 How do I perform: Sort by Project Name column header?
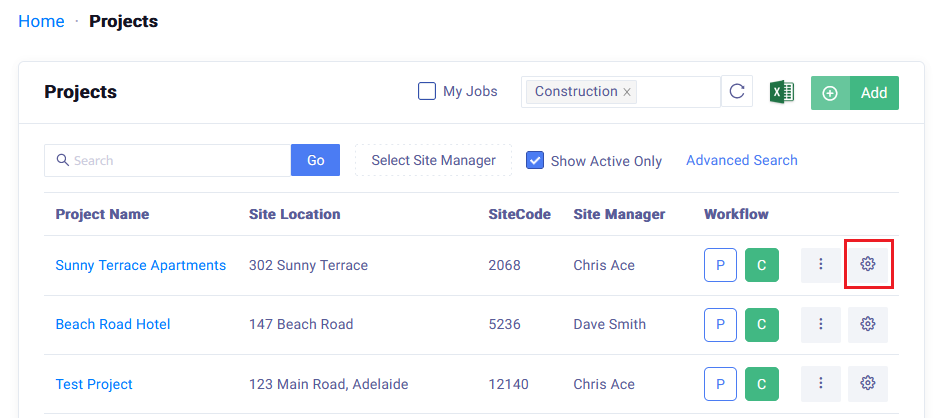[x=102, y=214]
